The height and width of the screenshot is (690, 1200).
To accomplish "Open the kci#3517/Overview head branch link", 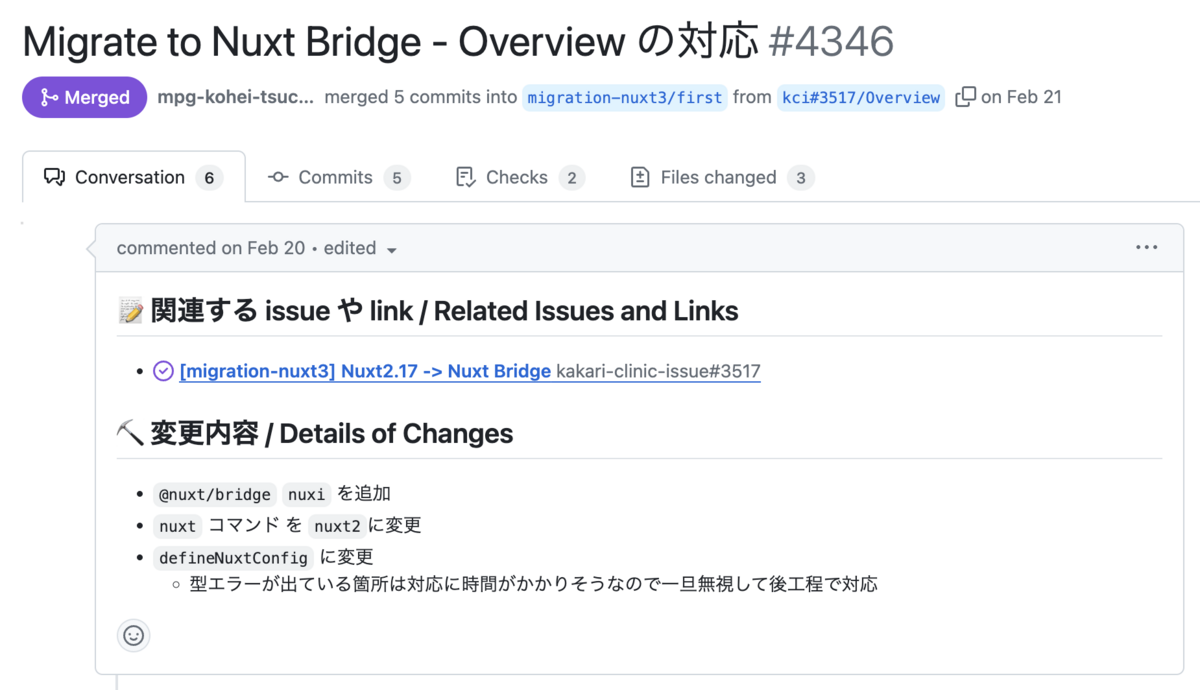I will click(861, 98).
